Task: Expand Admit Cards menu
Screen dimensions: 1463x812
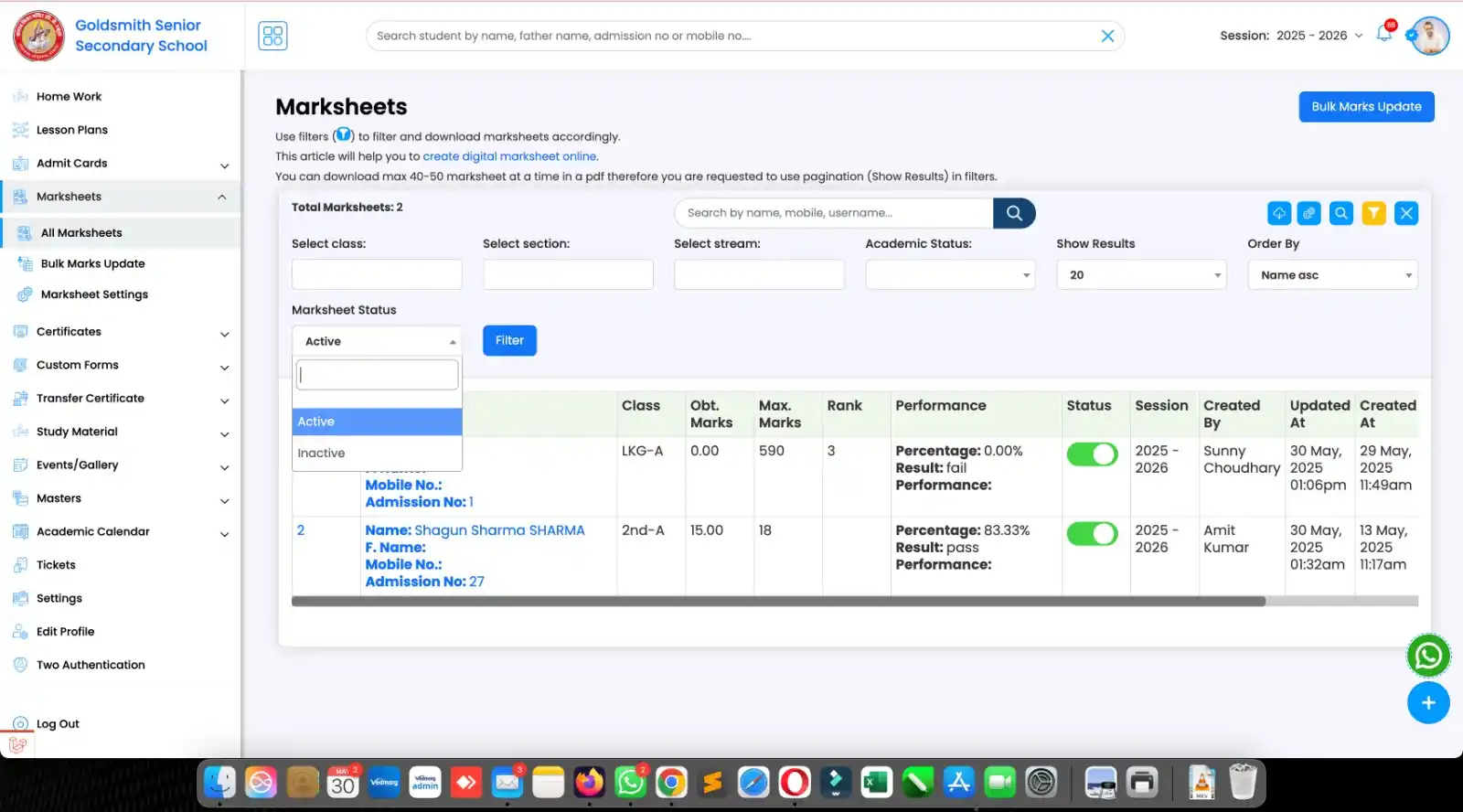Action: [224, 165]
